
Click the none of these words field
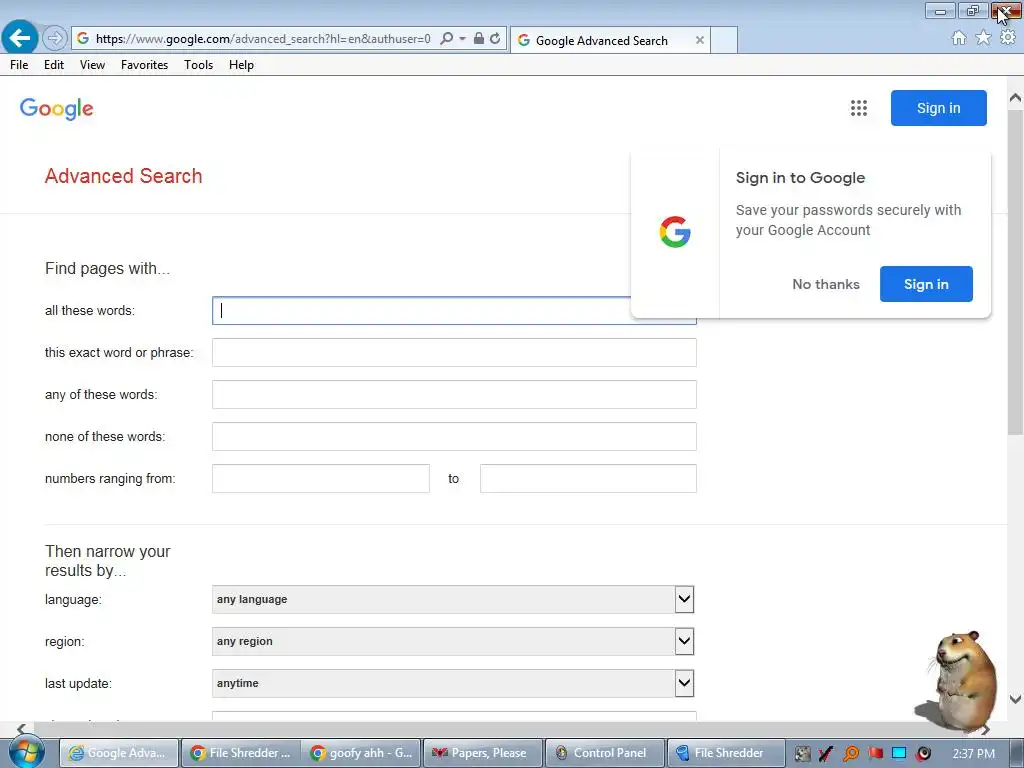coord(454,436)
